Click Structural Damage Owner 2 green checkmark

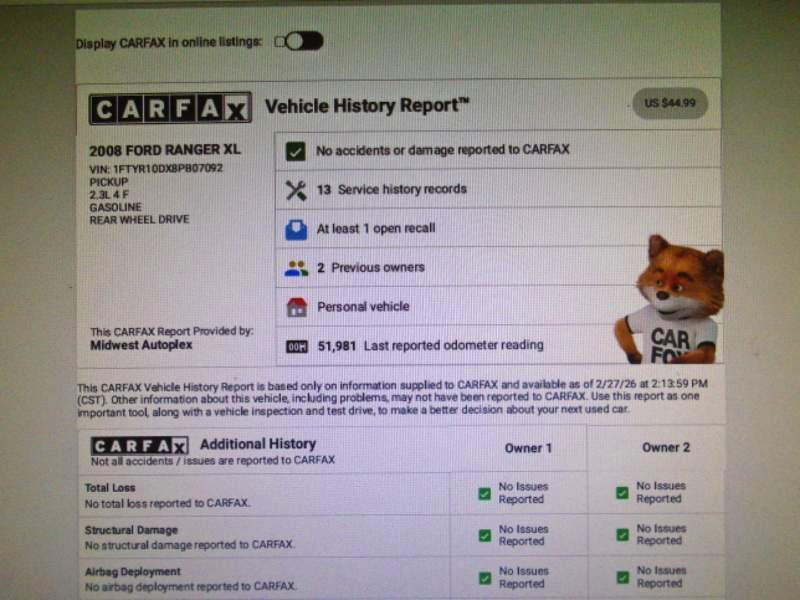[622, 535]
